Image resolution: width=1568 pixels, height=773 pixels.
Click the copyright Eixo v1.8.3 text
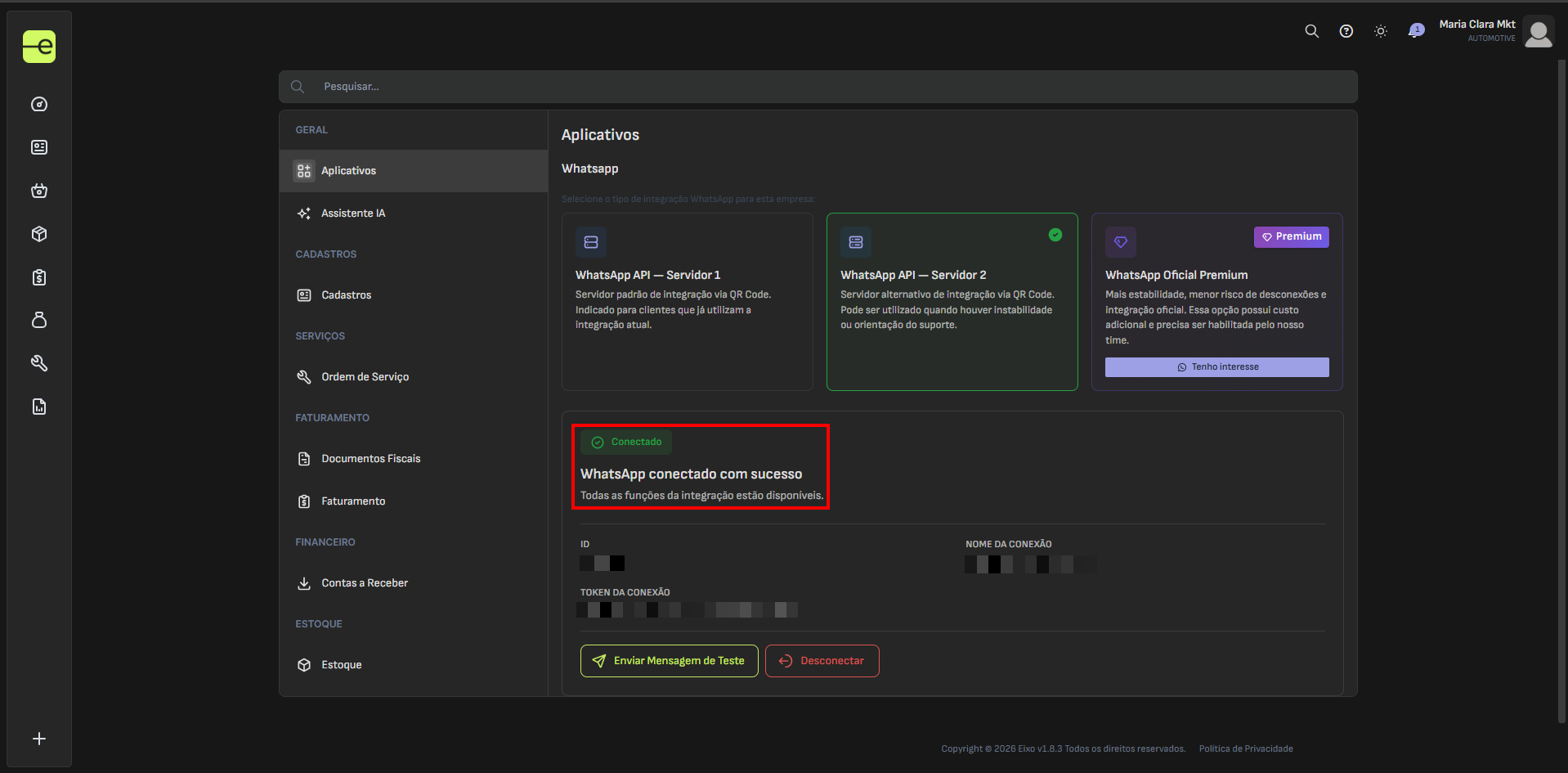(x=1064, y=748)
